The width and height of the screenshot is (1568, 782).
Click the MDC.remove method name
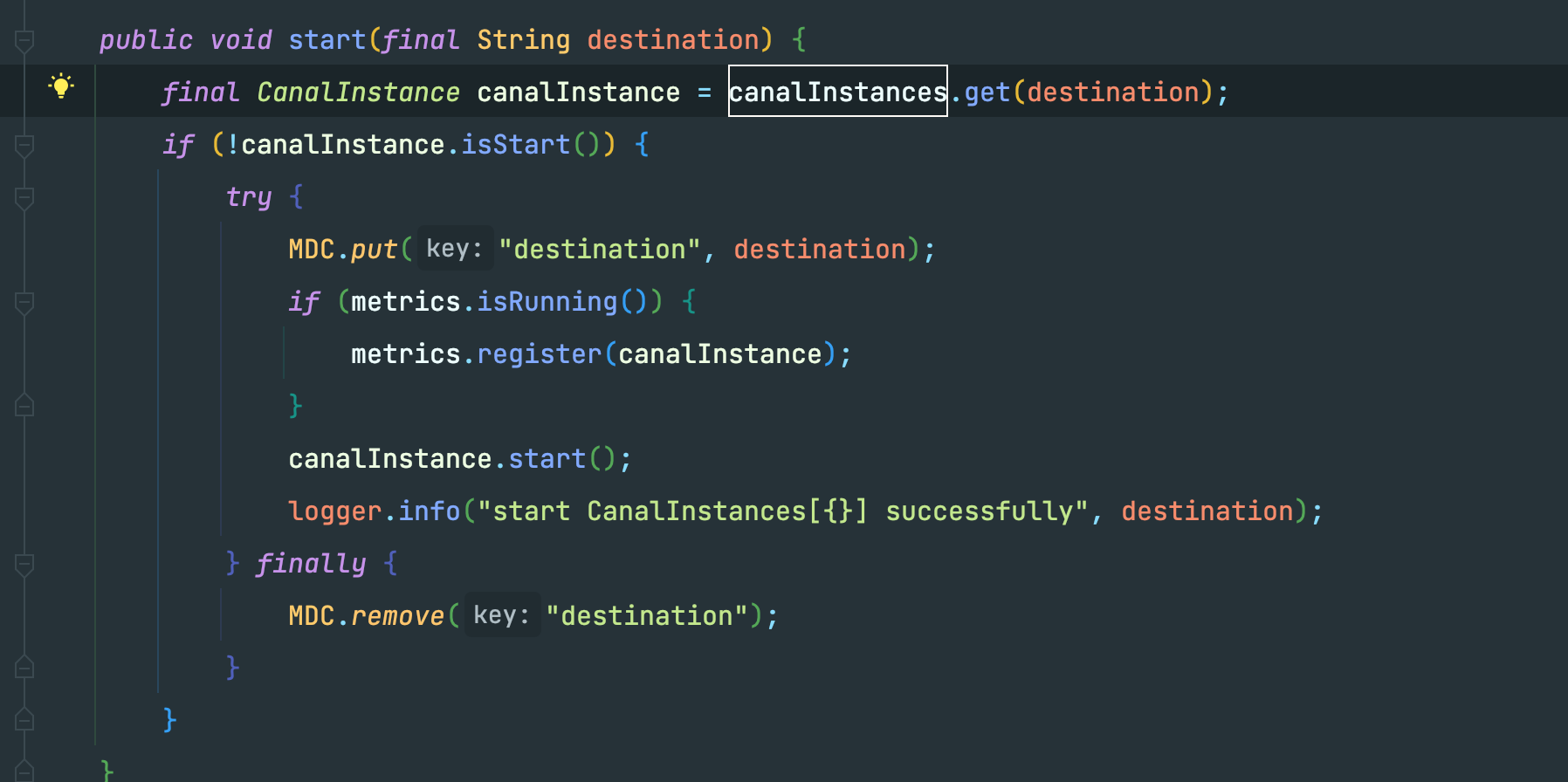click(397, 616)
